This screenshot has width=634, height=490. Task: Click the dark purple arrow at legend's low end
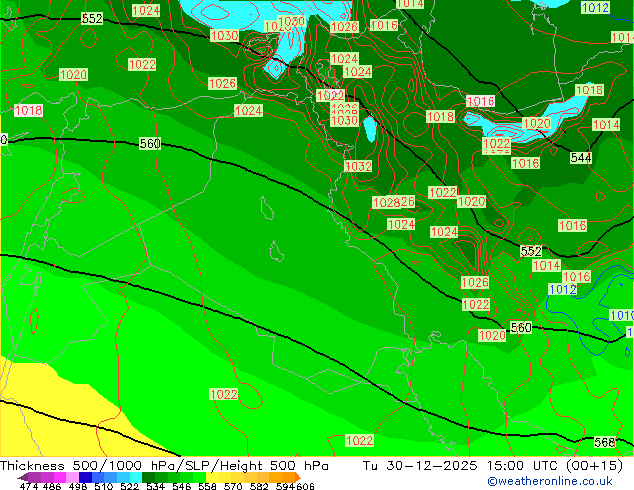pos(23,477)
